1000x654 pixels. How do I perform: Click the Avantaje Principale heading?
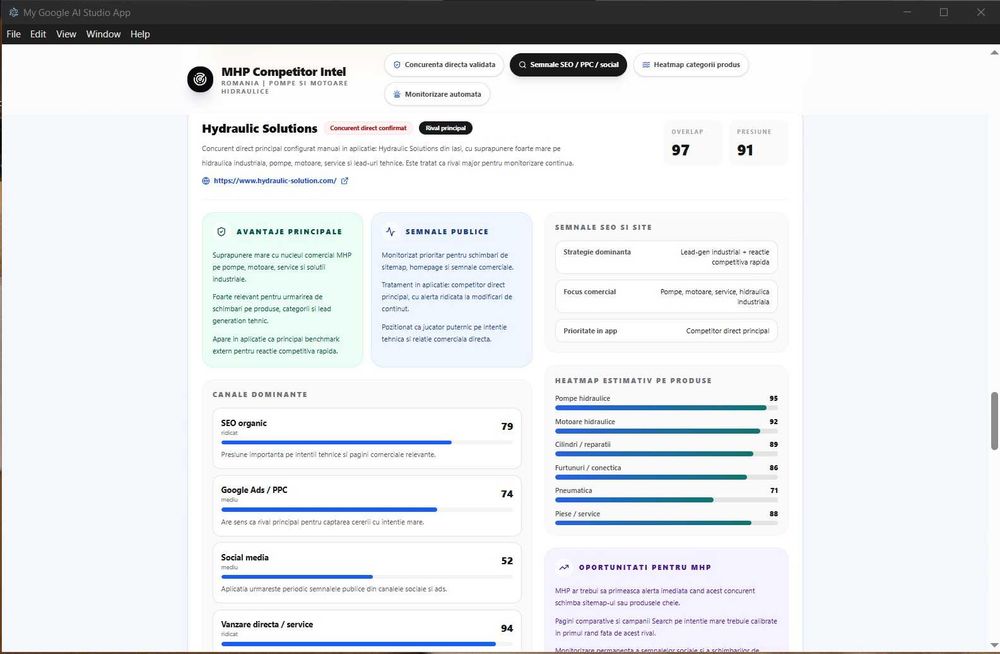point(290,232)
